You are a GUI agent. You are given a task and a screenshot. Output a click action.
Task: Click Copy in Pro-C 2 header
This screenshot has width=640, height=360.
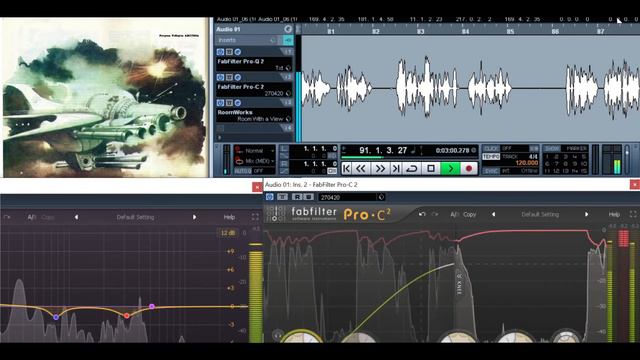pyautogui.click(x=470, y=214)
